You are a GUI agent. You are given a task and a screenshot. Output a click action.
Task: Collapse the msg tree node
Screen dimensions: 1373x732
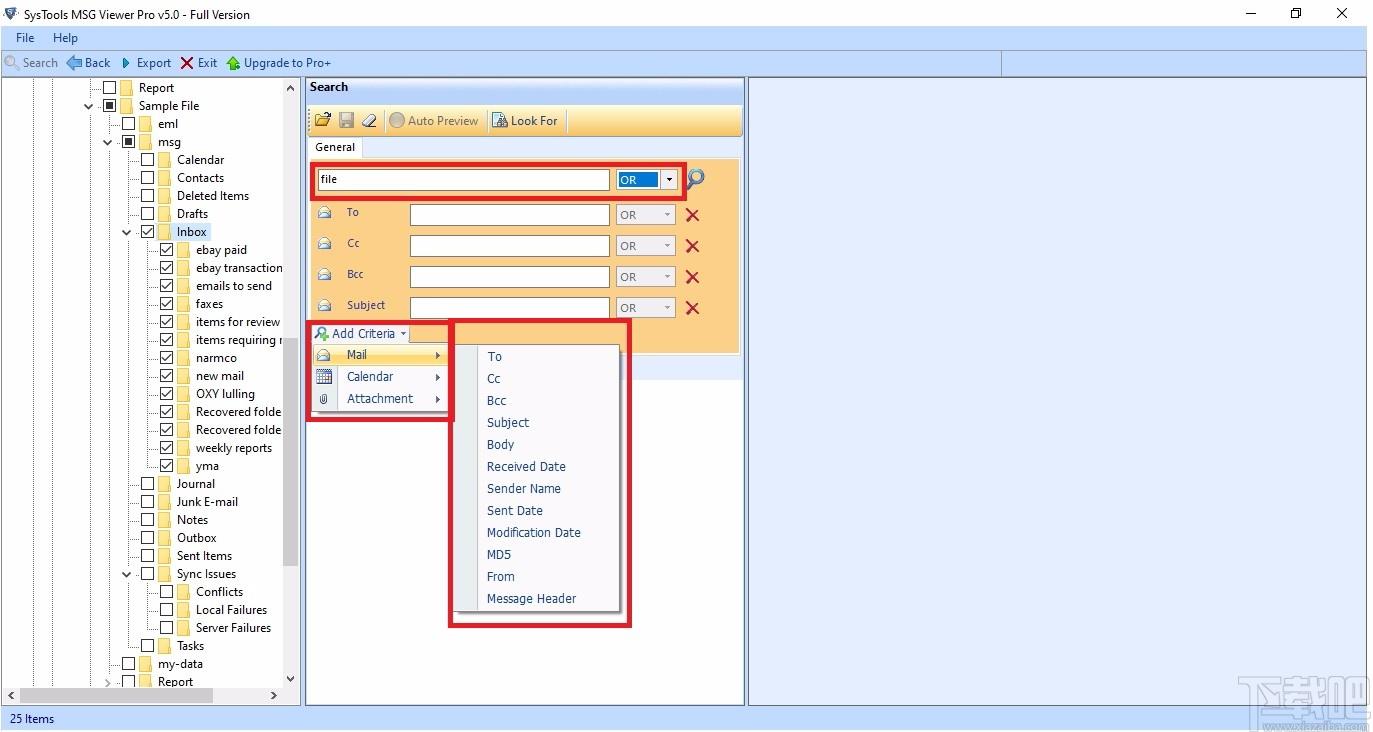pos(108,142)
